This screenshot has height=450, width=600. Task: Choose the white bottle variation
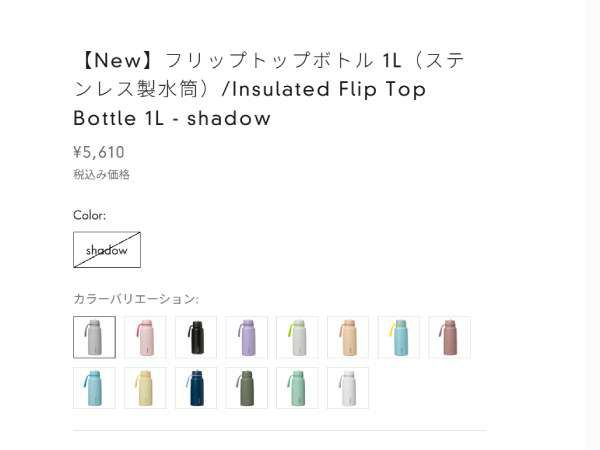point(348,388)
